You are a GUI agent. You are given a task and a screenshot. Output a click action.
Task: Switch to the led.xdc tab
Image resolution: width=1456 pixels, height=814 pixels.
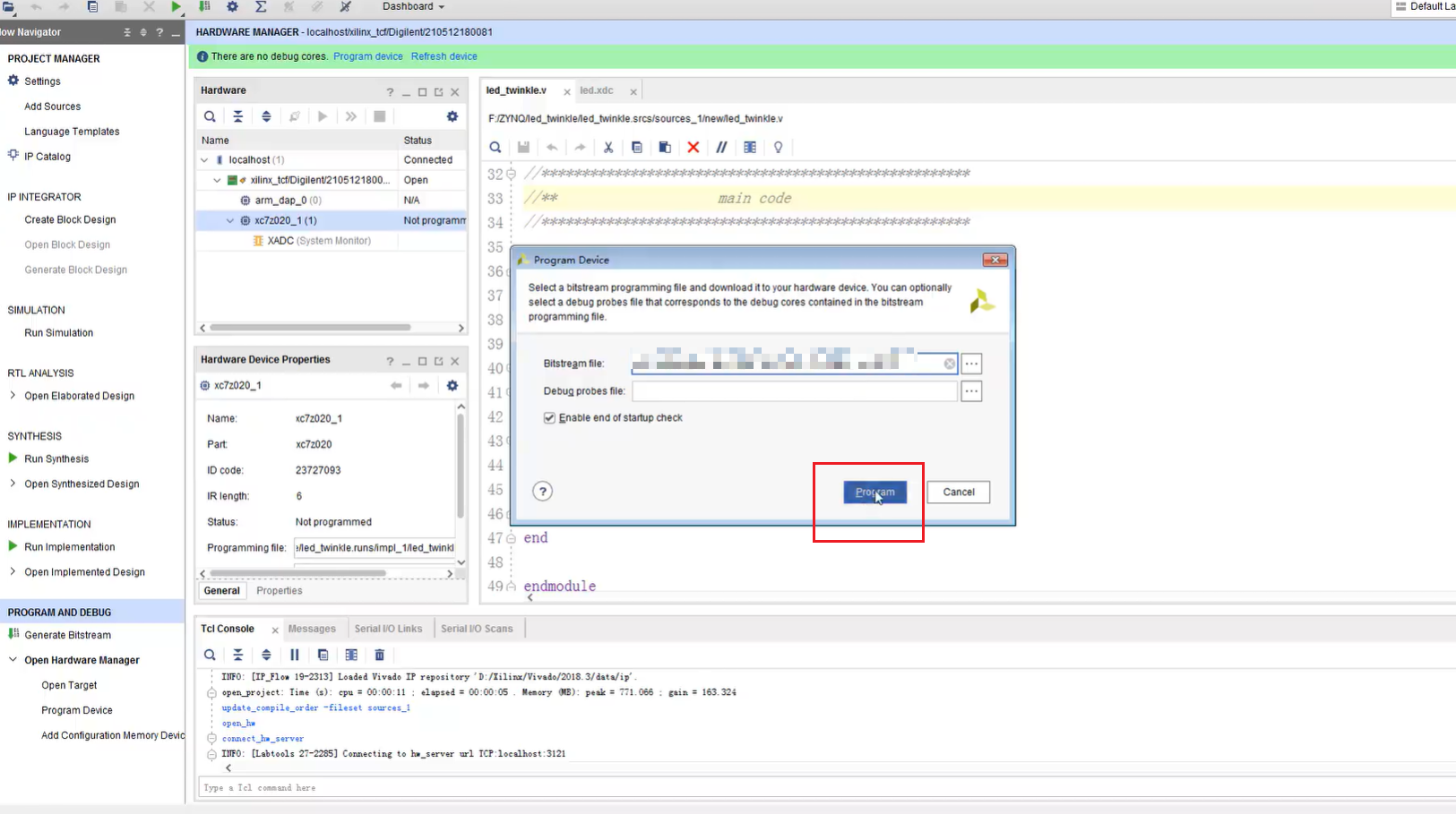click(597, 90)
